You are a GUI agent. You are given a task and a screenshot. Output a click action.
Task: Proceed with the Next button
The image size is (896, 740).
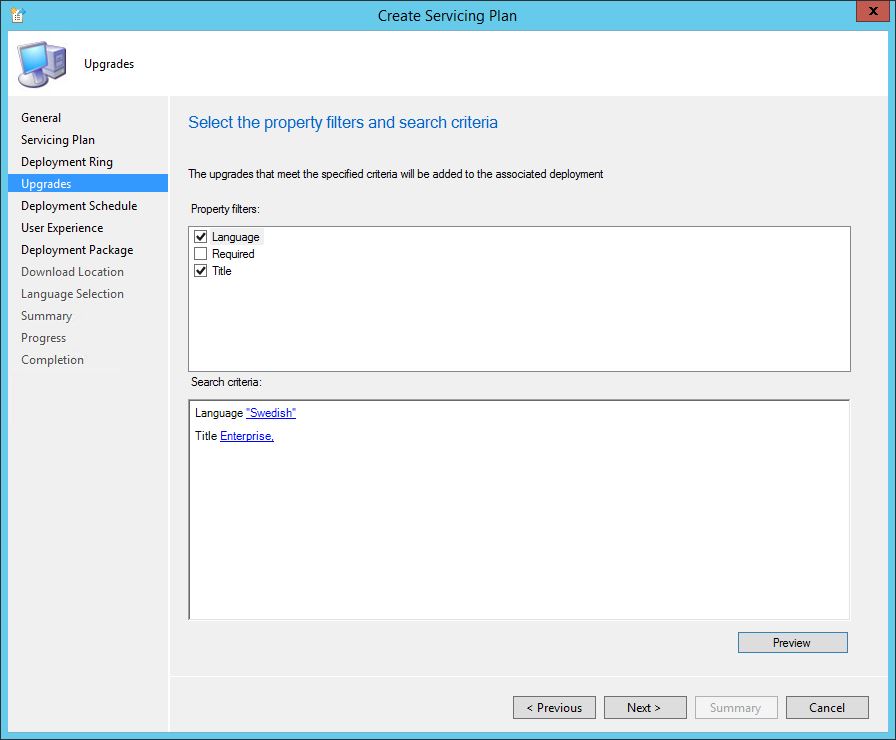coord(645,707)
